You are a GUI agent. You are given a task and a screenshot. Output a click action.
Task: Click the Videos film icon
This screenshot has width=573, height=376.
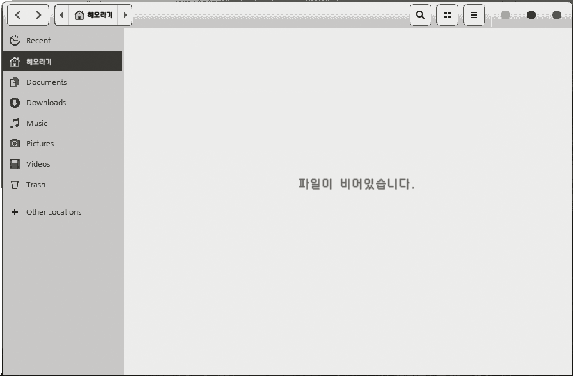click(15, 164)
